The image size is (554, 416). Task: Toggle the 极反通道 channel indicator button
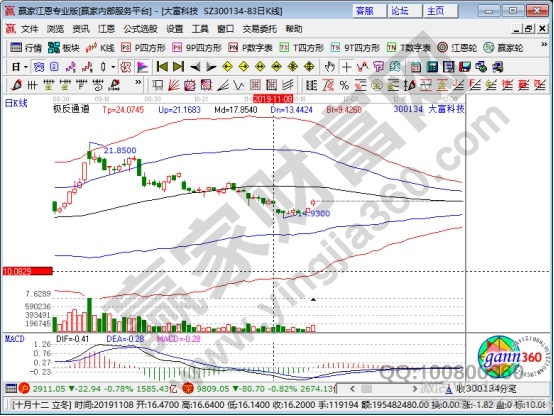(125, 66)
